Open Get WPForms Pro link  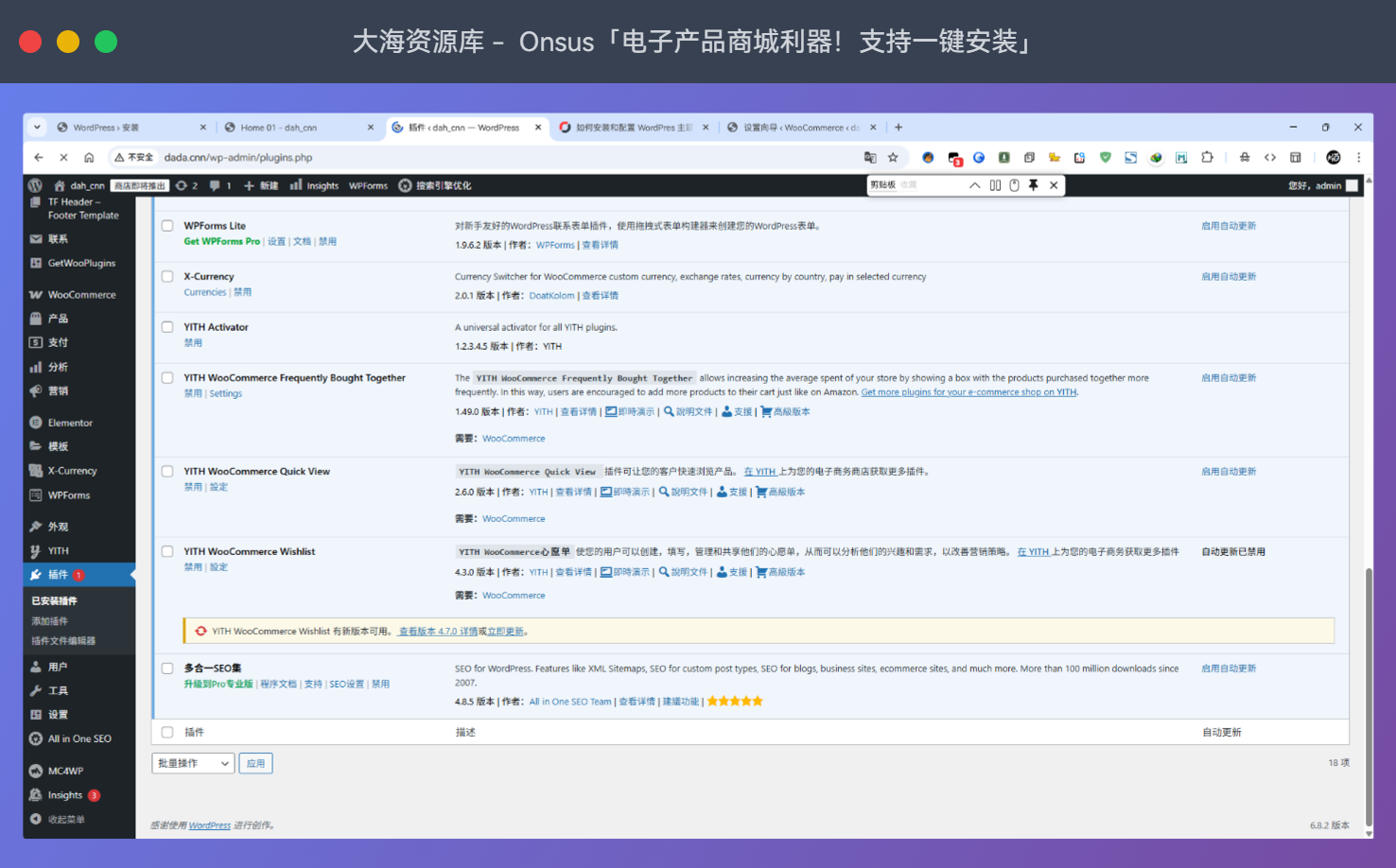click(221, 242)
